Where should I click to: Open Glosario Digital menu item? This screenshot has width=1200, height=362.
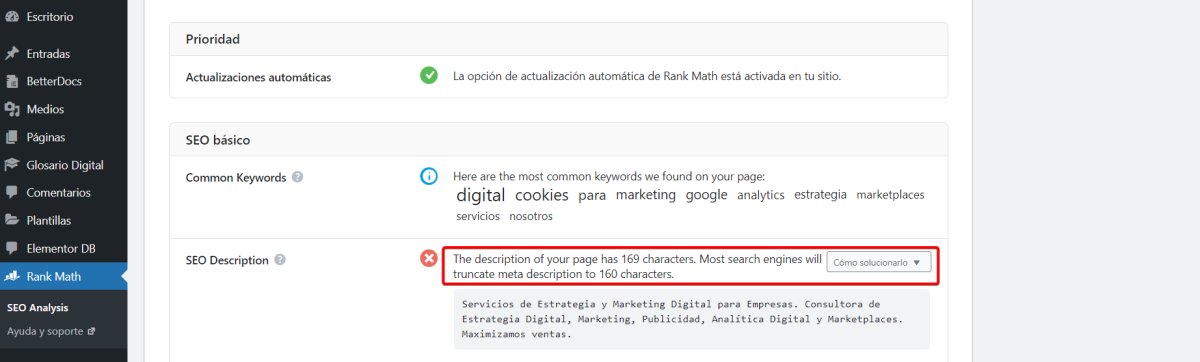coord(64,165)
